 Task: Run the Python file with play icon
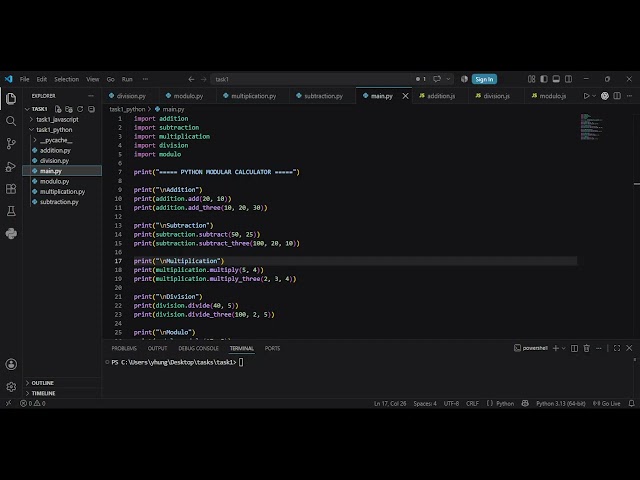(x=586, y=96)
